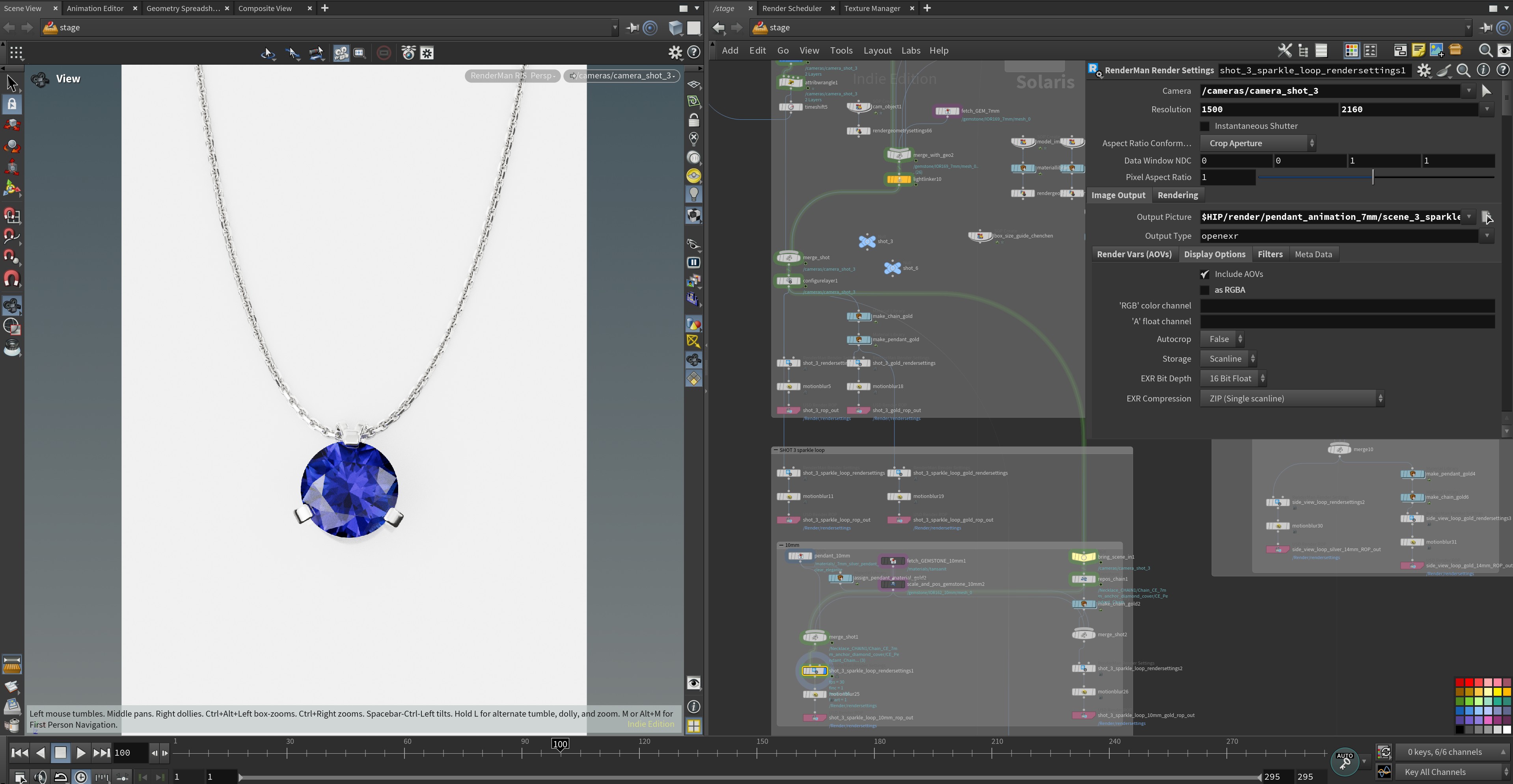The height and width of the screenshot is (784, 1513).
Task: Click the Pixel Aspect Ratio slider
Action: (x=1376, y=177)
